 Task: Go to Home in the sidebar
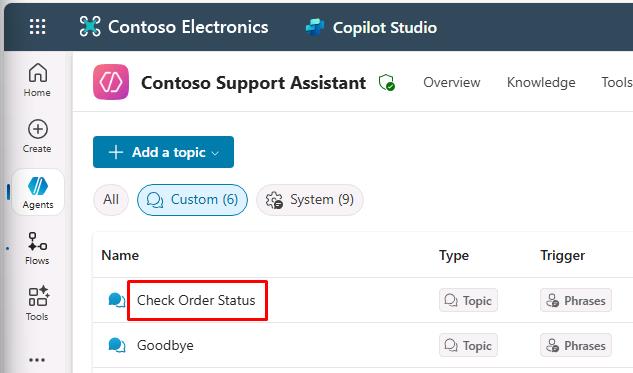tap(37, 80)
